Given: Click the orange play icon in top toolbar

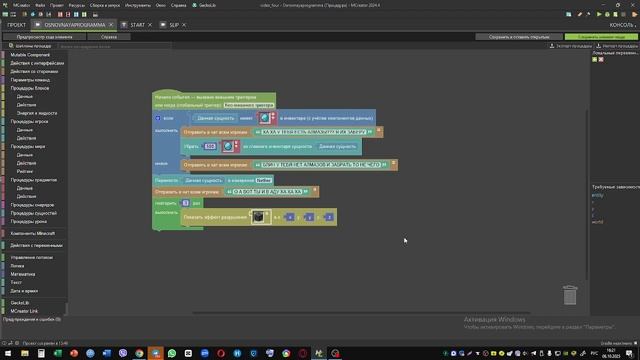Looking at the screenshot, I should [x=634, y=14].
